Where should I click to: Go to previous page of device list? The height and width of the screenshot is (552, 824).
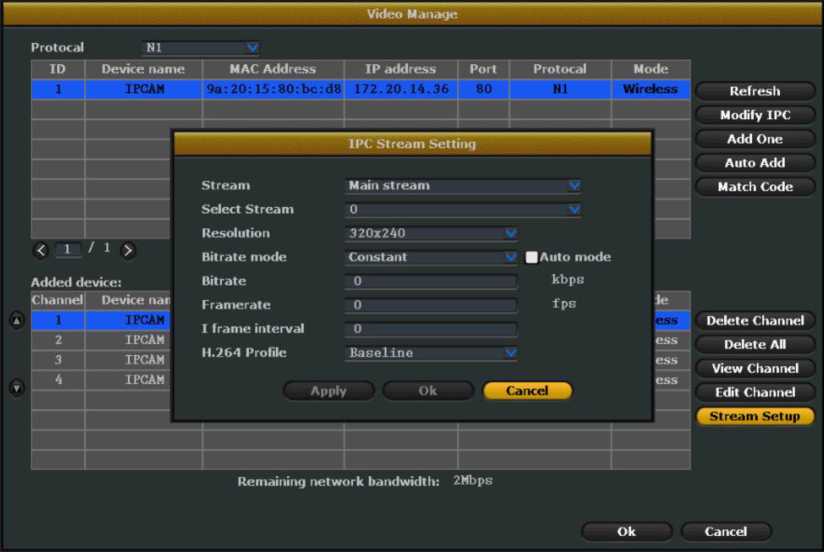(41, 250)
